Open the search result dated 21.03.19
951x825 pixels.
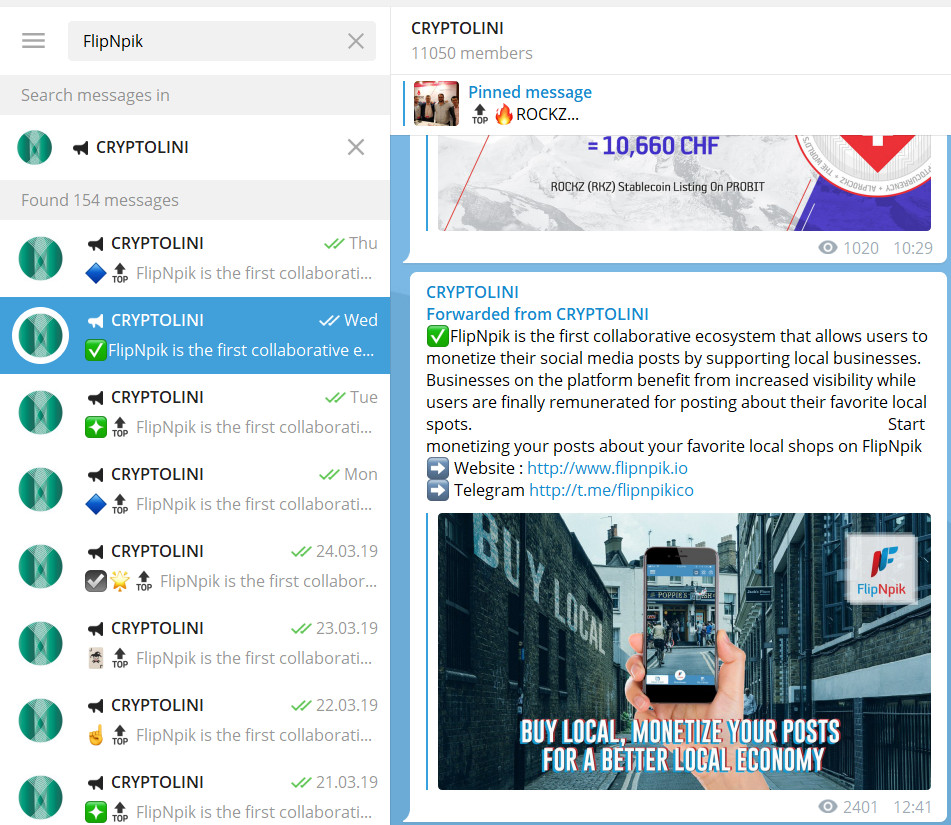coord(195,792)
